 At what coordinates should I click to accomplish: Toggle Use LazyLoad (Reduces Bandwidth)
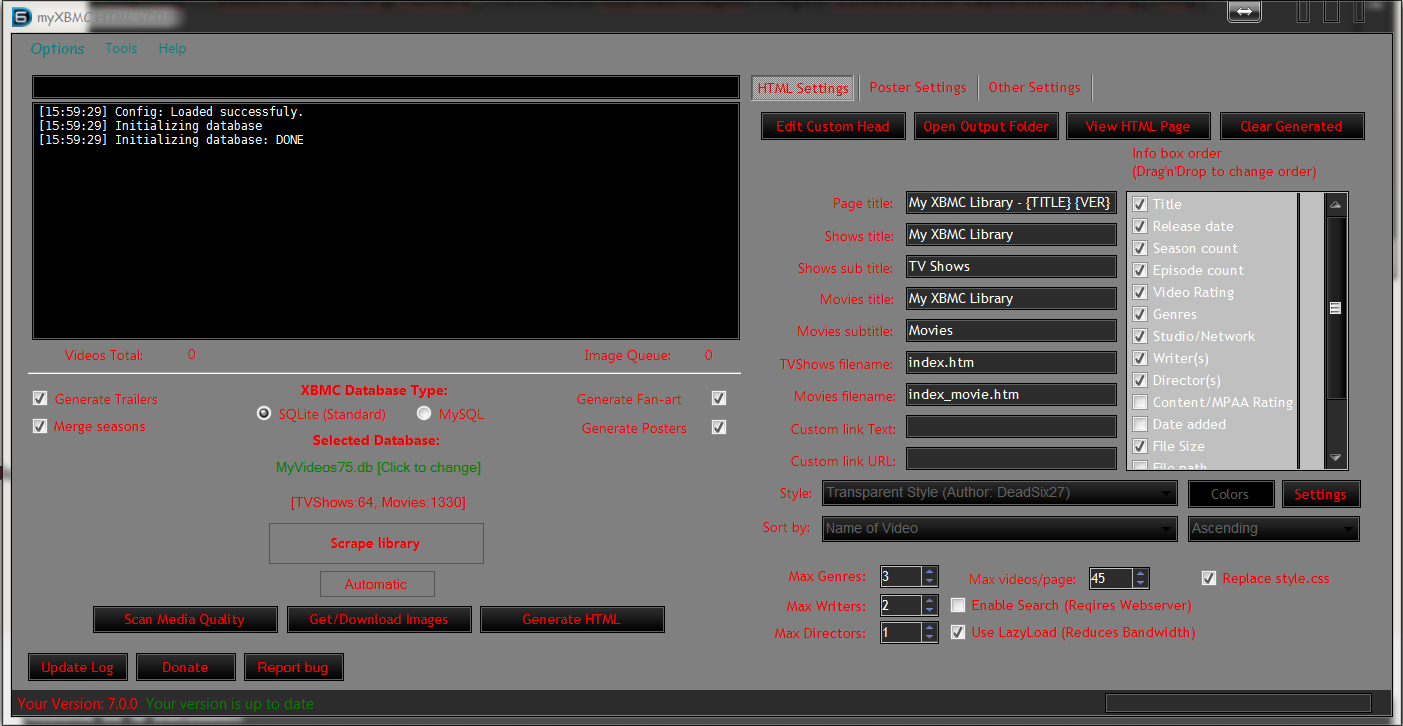click(958, 632)
